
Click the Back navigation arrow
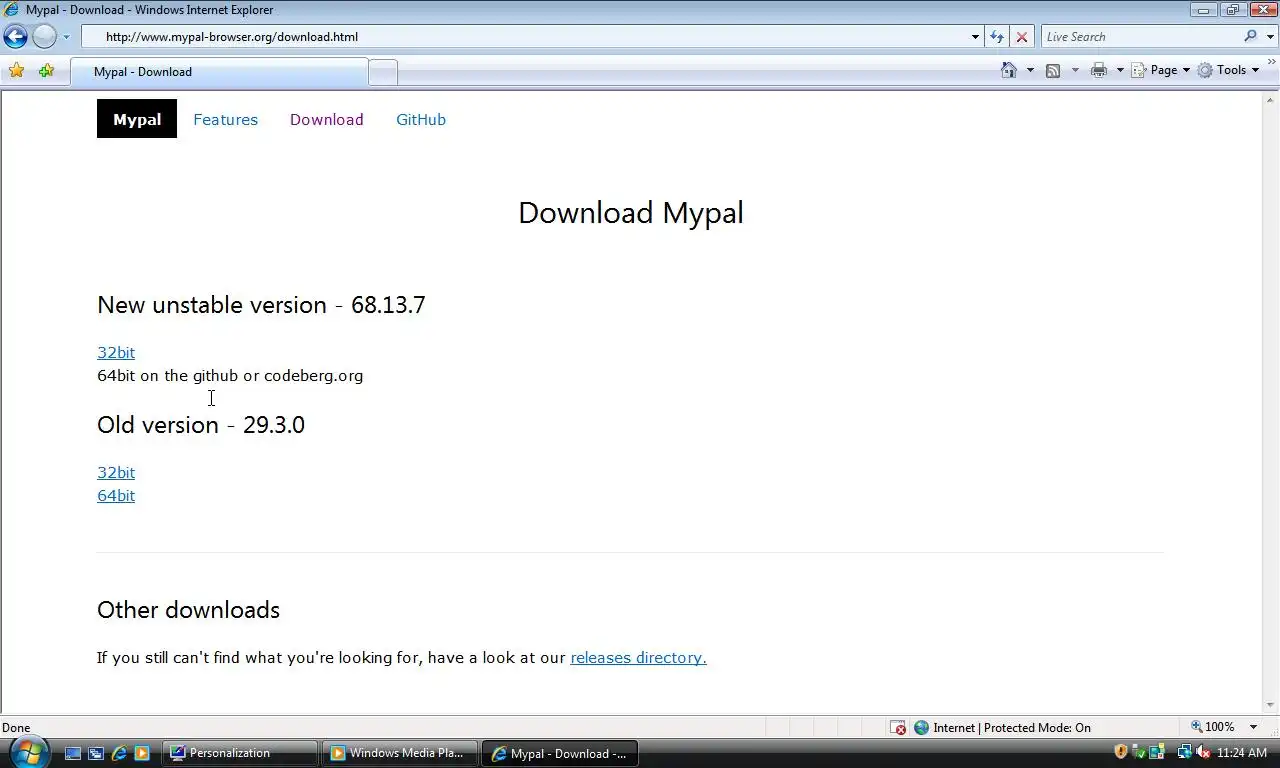[15, 37]
